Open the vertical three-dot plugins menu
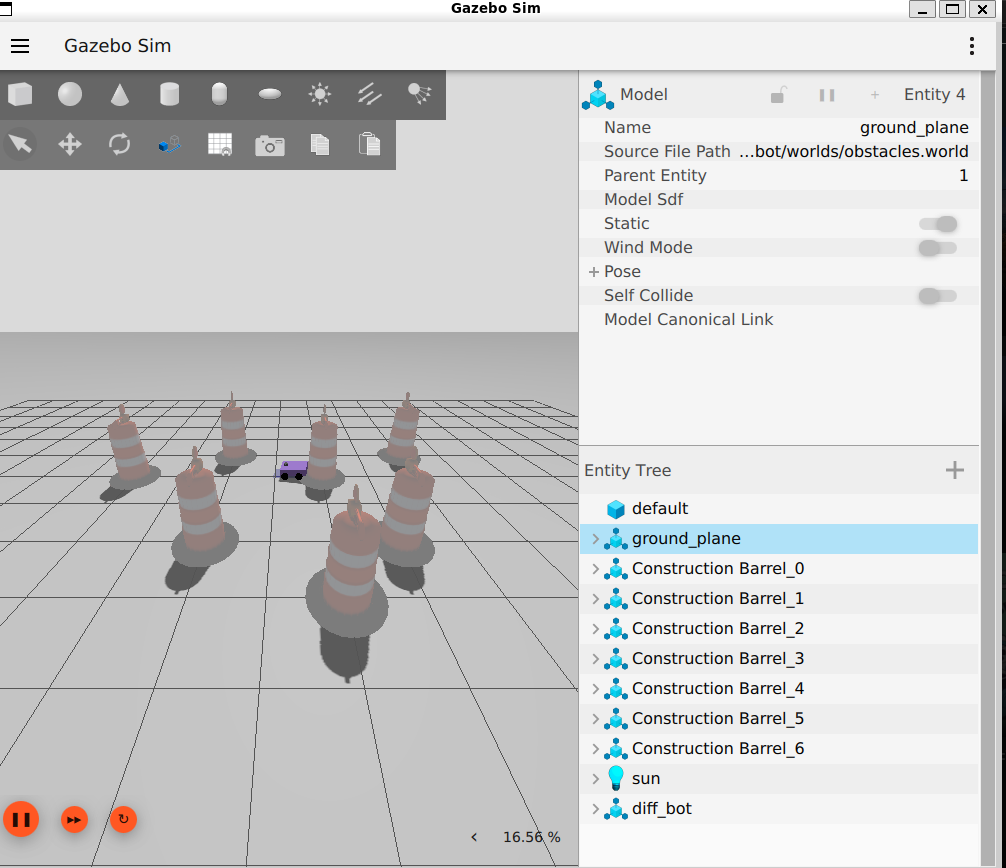The height and width of the screenshot is (868, 1006). point(972,46)
